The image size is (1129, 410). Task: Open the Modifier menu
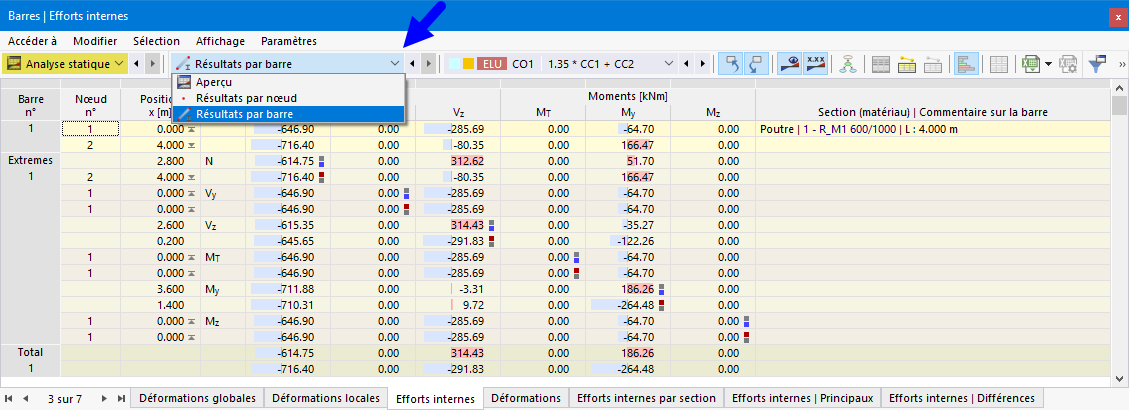coord(95,41)
